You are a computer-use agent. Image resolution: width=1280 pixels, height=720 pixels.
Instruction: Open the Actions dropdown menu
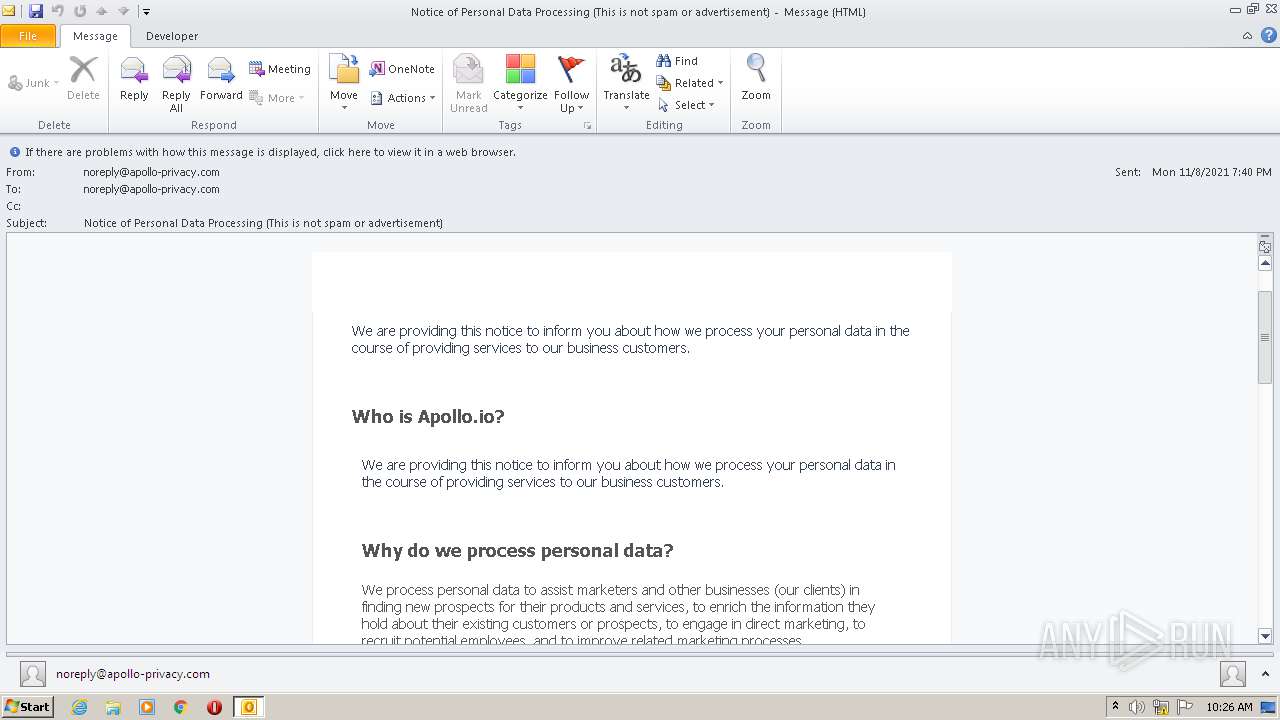(x=403, y=98)
